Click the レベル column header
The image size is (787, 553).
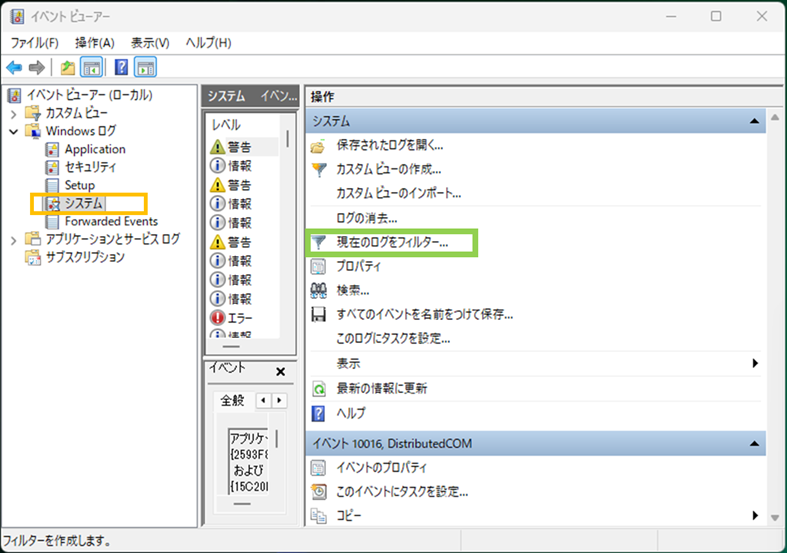[x=226, y=124]
